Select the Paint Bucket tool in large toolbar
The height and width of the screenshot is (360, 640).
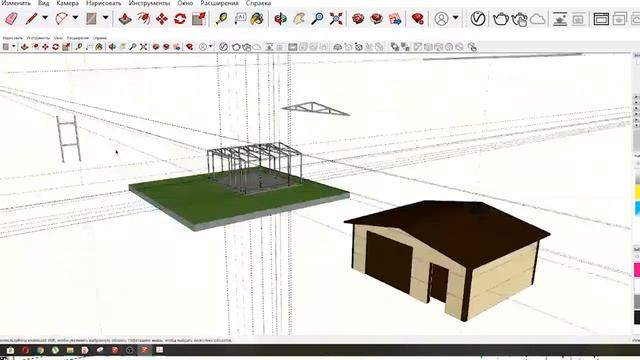coord(257,19)
